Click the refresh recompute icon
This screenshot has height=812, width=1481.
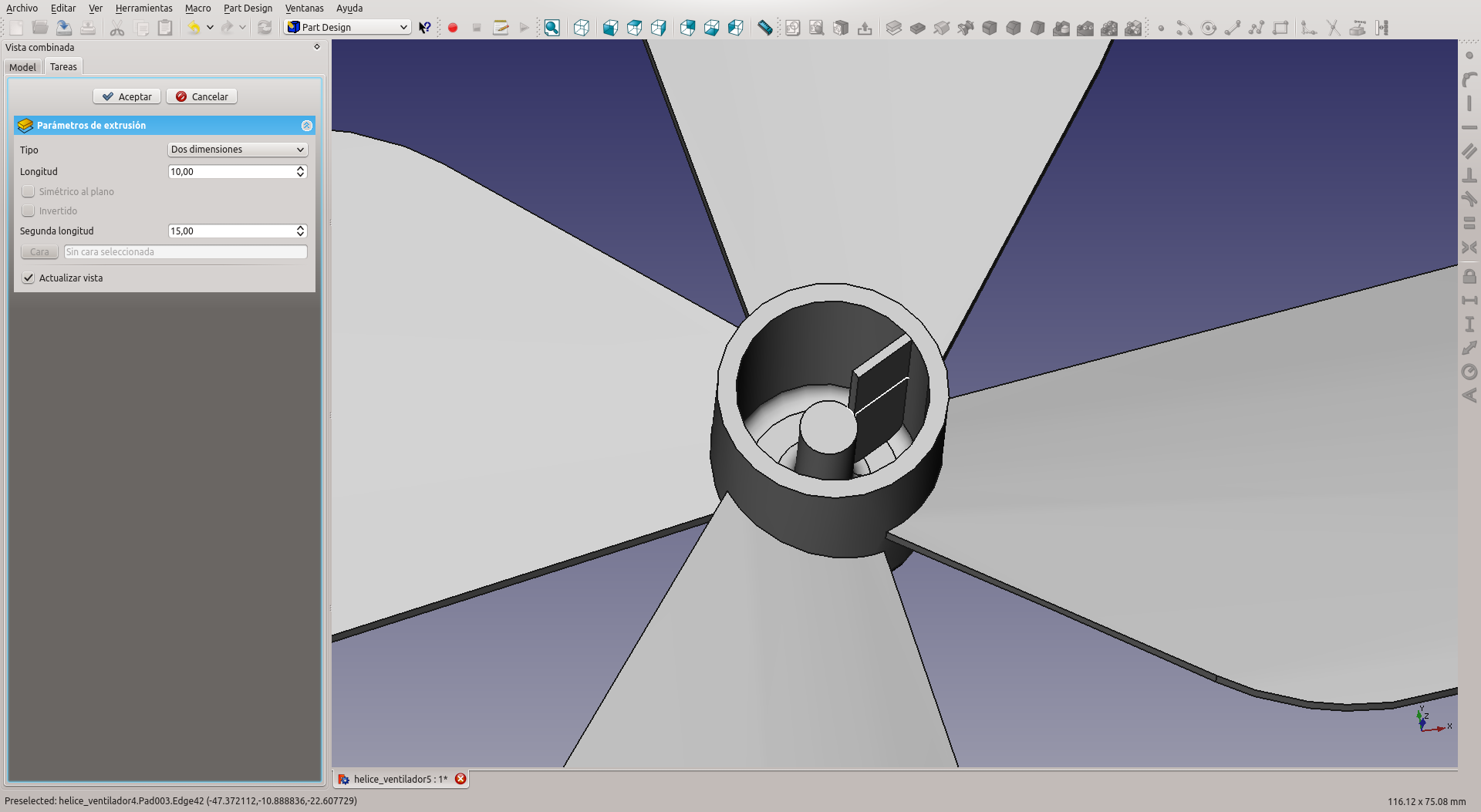[x=265, y=28]
